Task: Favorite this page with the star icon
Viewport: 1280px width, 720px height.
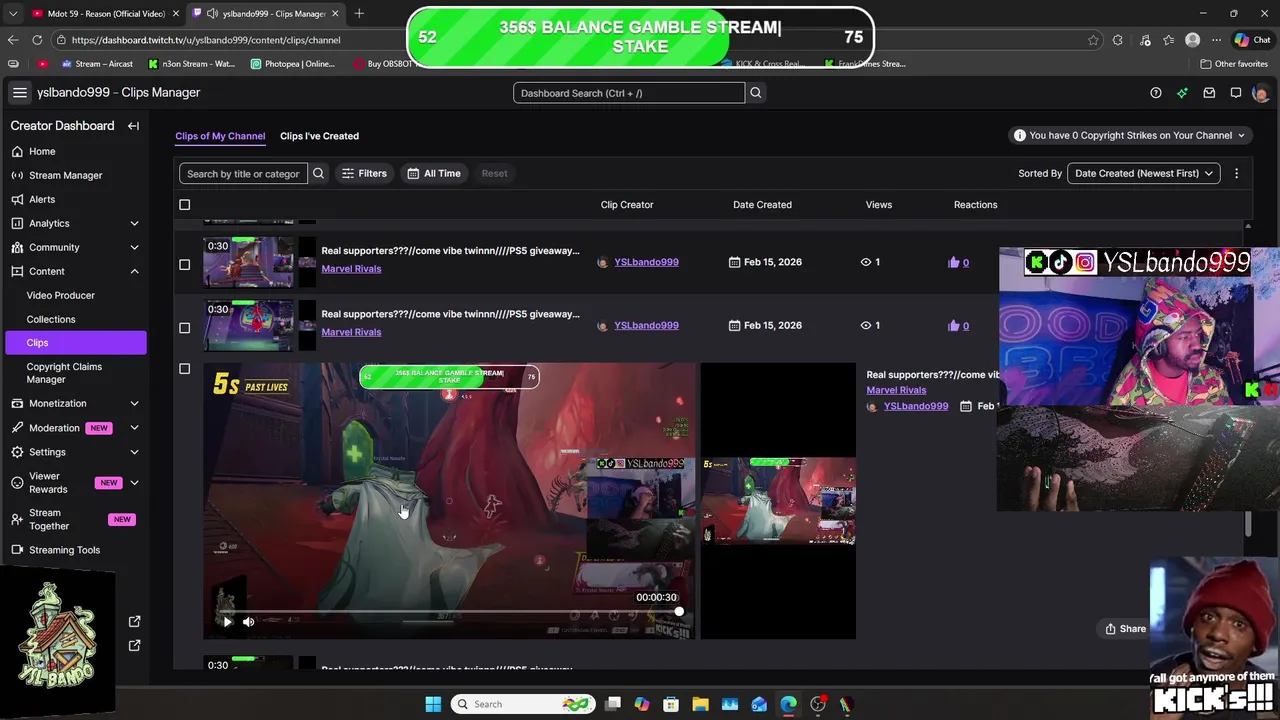Action: coord(1093,40)
